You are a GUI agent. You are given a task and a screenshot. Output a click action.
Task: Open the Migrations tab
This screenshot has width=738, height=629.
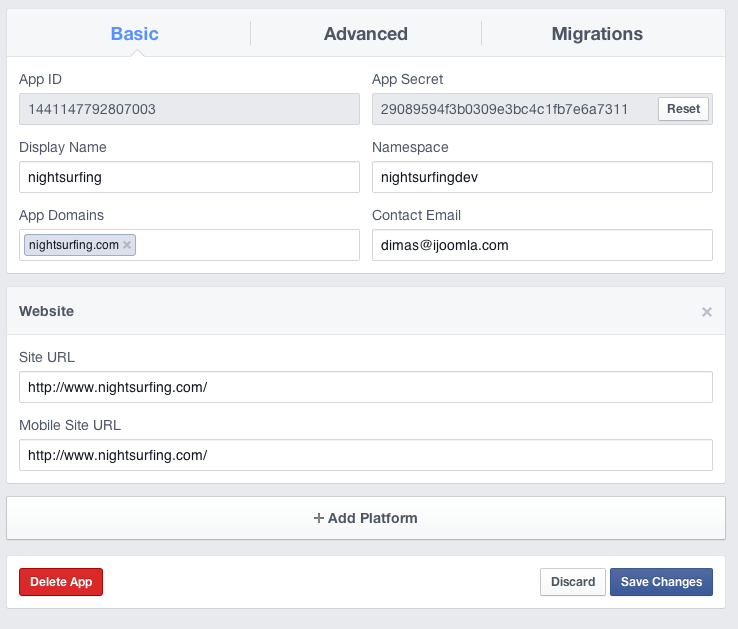click(x=597, y=34)
